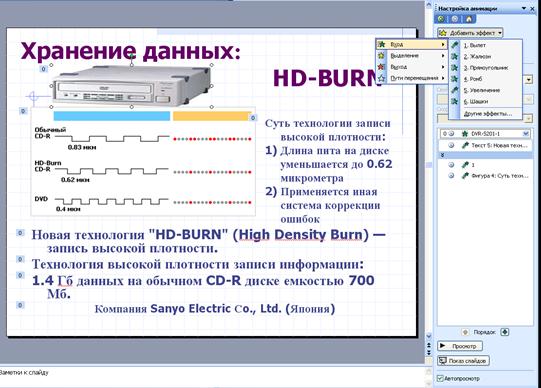Image resolution: width=541 pixels, height=388 pixels.
Task: Choose the 4. Ромб entrance effect
Action: pos(486,79)
